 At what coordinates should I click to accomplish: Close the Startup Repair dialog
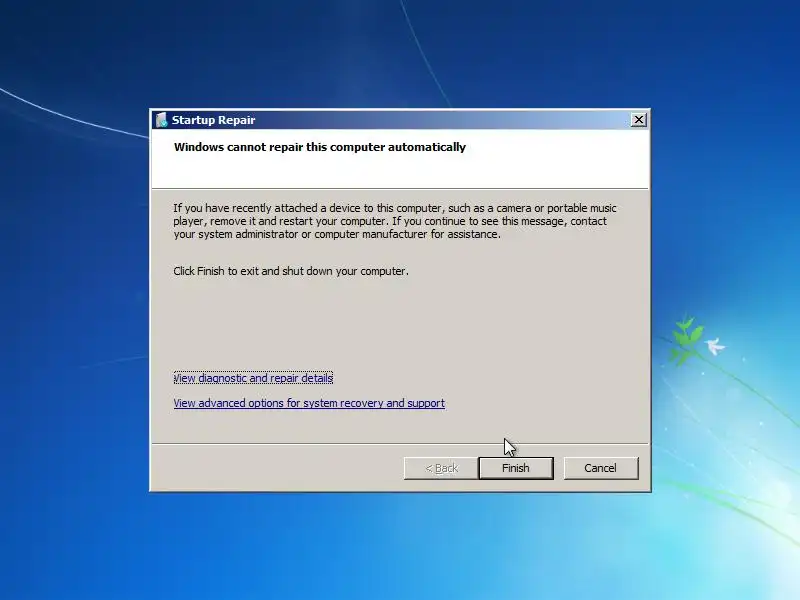coord(638,120)
